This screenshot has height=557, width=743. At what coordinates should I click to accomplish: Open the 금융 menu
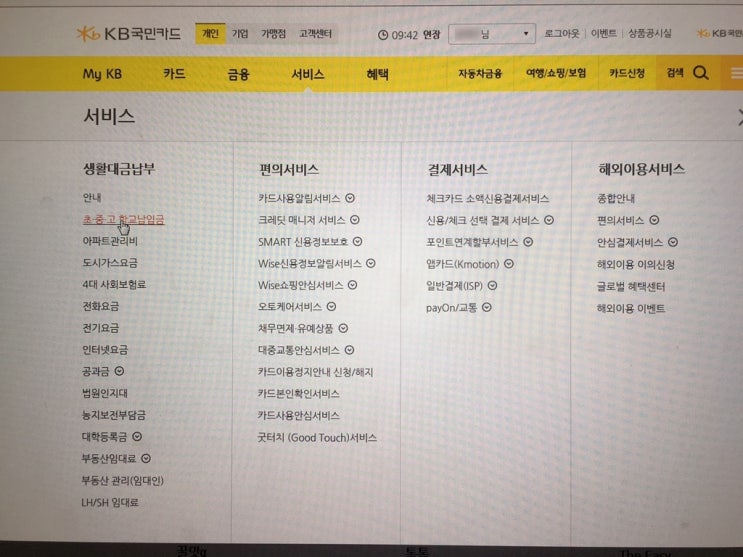pos(238,74)
